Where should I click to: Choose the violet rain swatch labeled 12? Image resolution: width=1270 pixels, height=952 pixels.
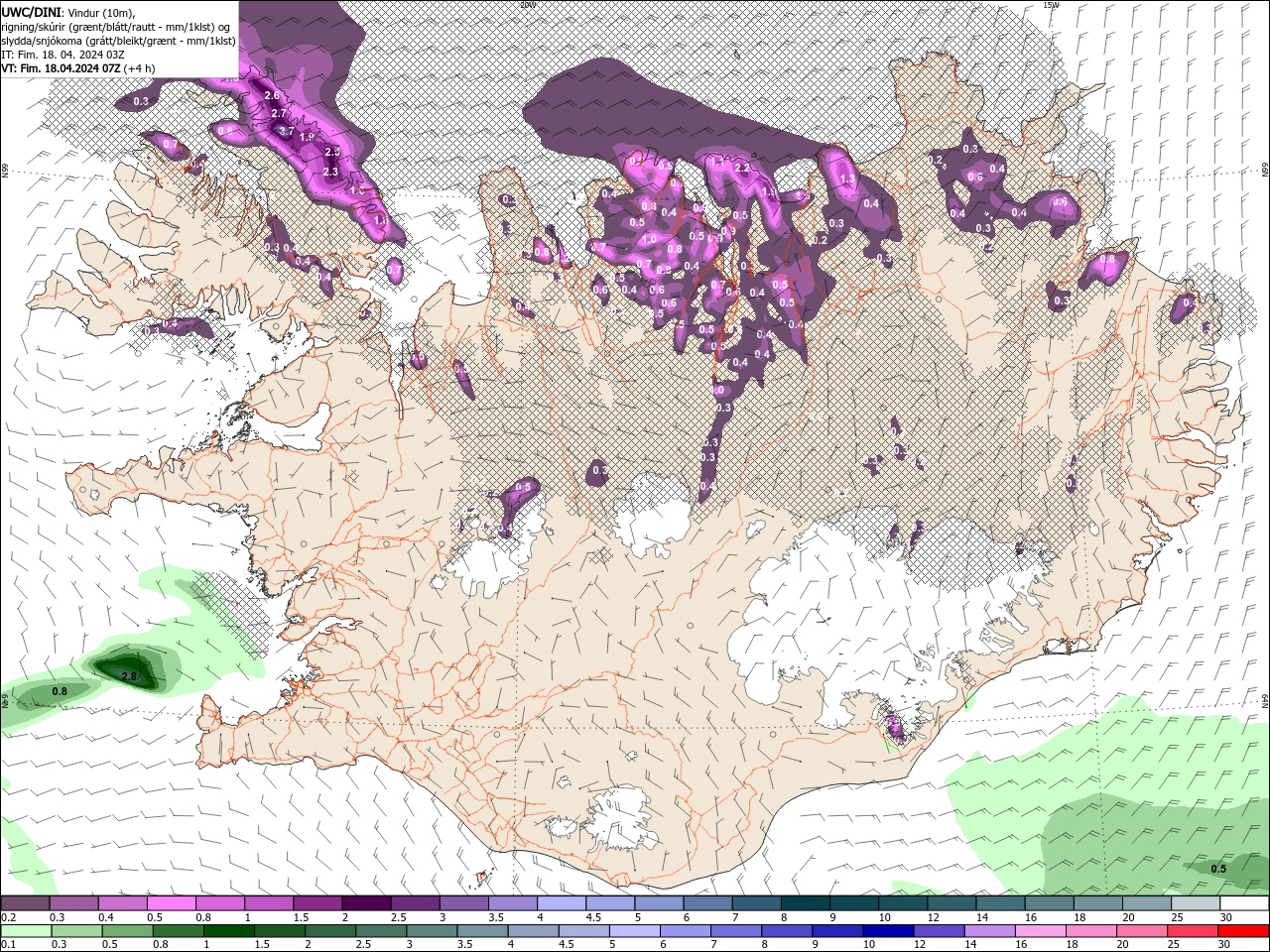[939, 931]
